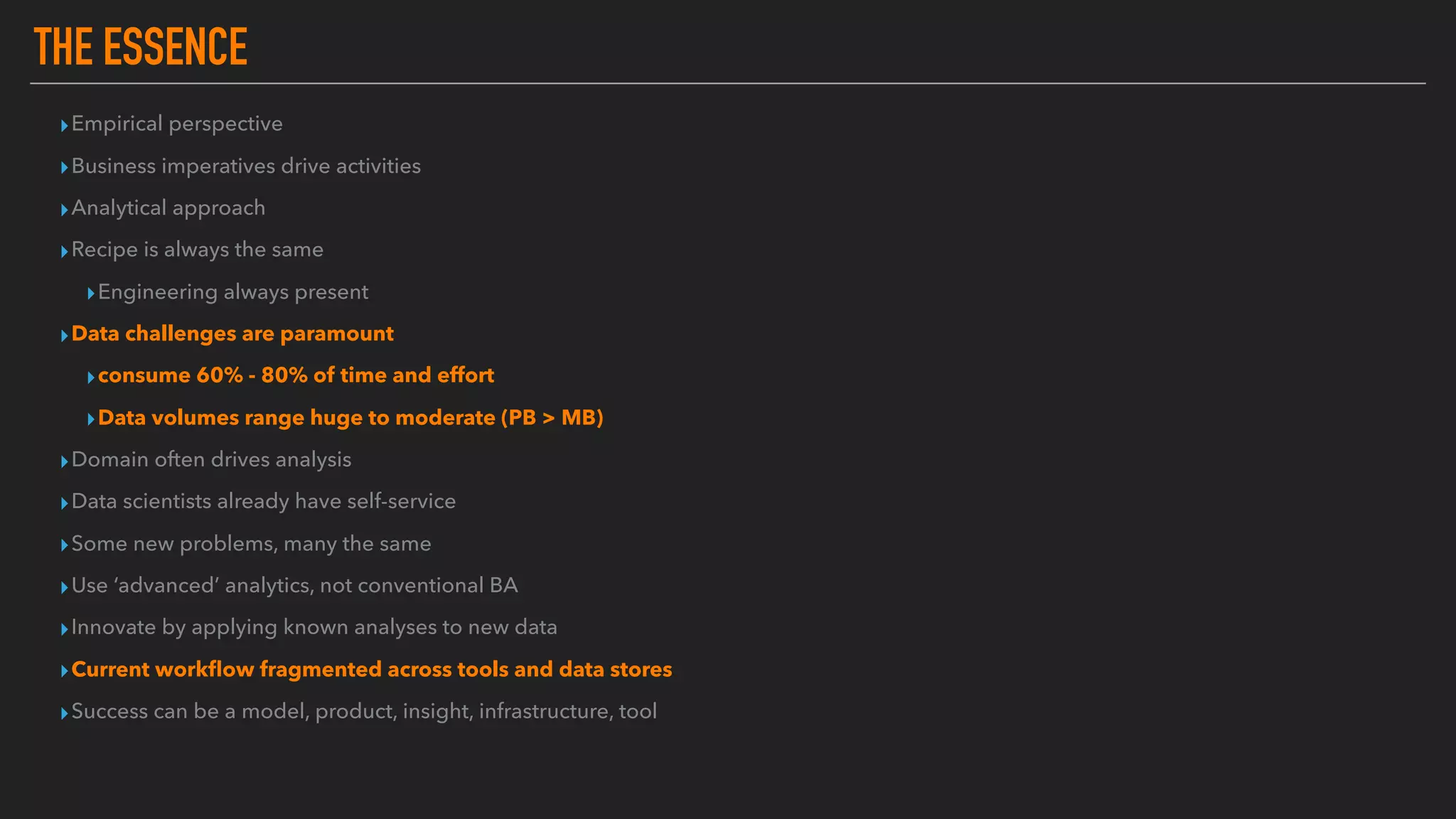Click the consume 60% - 80% of time text

[296, 375]
